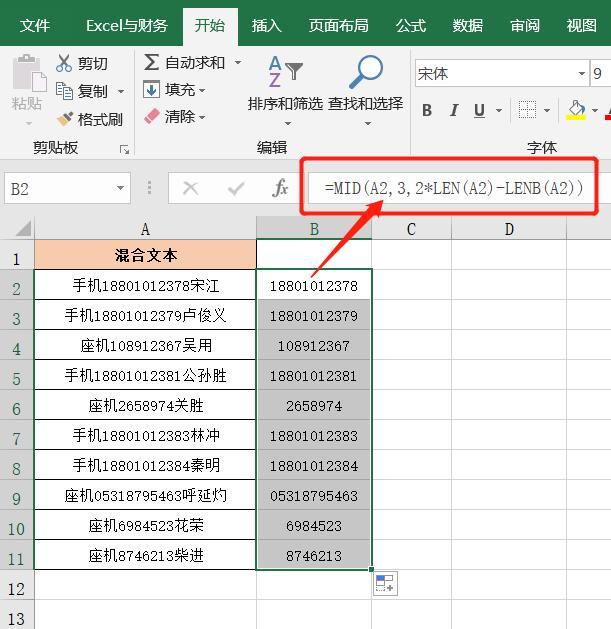The height and width of the screenshot is (629, 611).
Task: Toggle Bold formatting
Action: pyautogui.click(x=427, y=111)
